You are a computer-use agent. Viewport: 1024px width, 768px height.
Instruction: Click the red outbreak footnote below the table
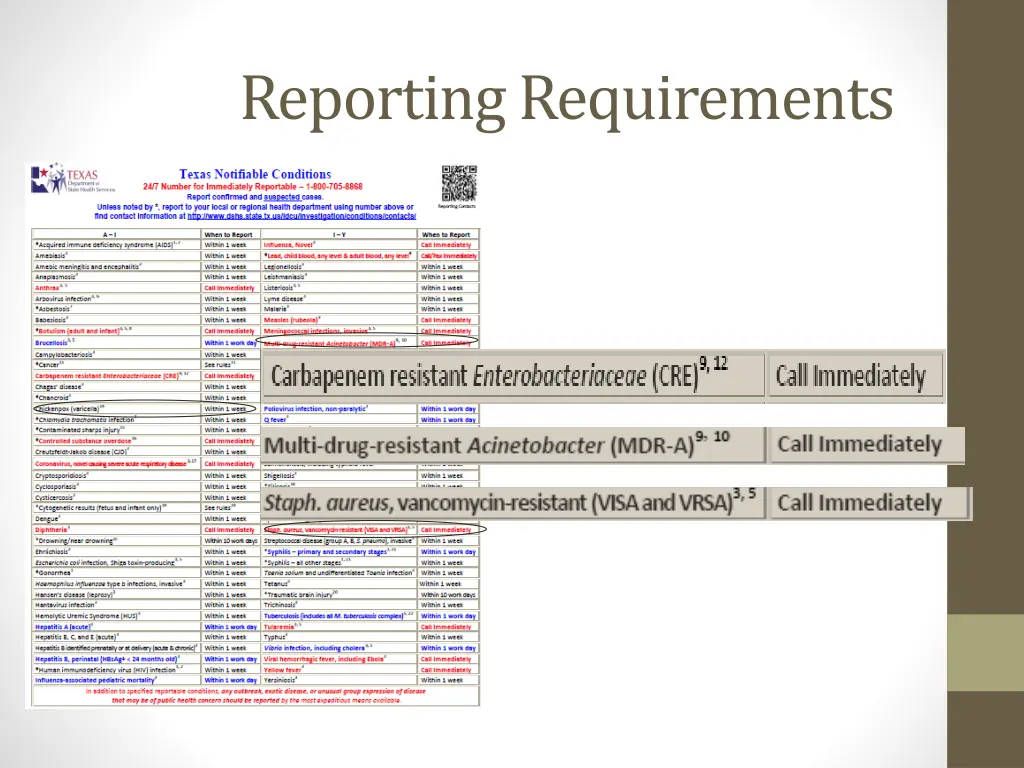[256, 696]
